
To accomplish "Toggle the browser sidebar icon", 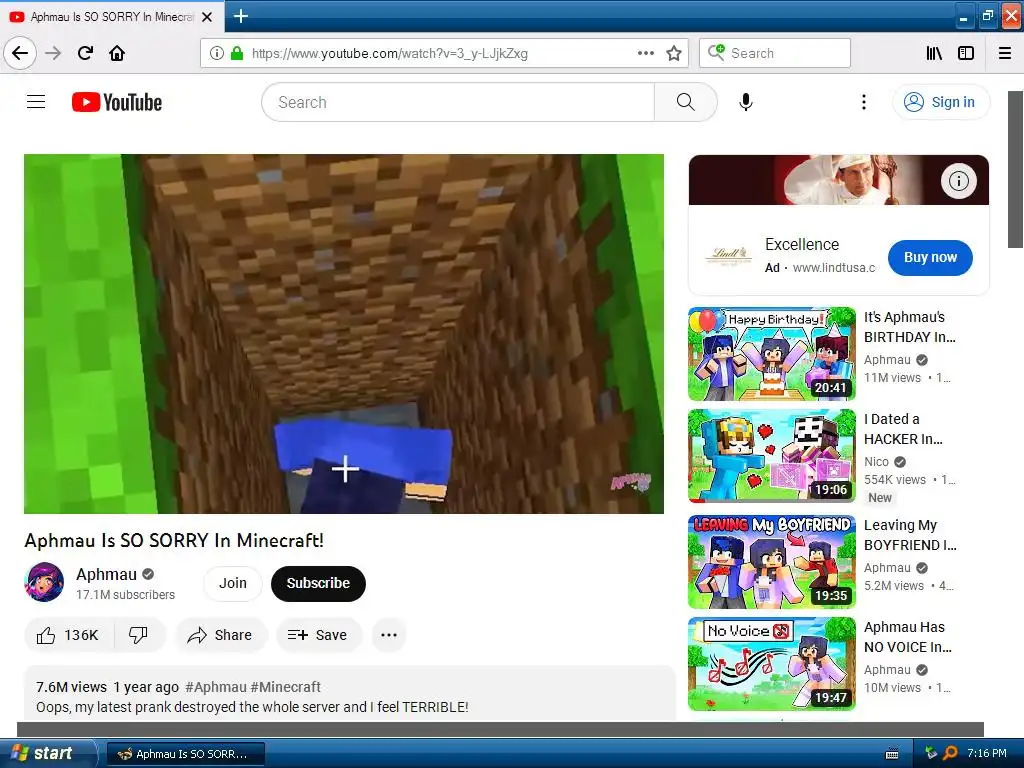I will (966, 53).
